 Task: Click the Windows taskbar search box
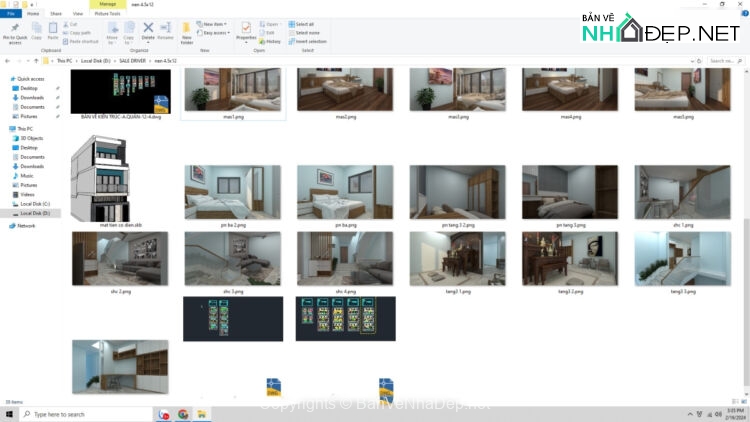(85, 413)
